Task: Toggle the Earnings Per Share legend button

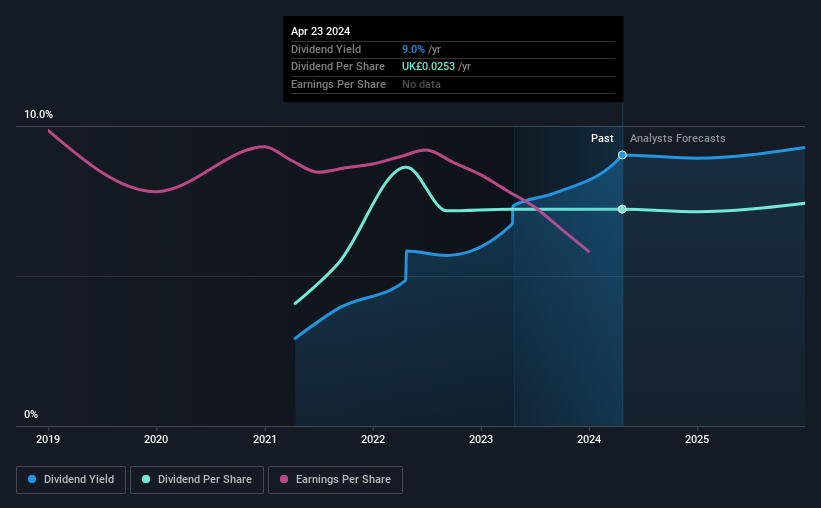Action: (335, 480)
